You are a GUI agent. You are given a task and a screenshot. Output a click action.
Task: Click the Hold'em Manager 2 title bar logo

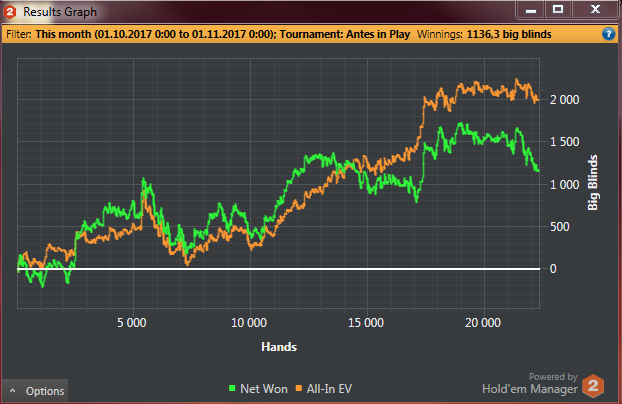coord(10,12)
